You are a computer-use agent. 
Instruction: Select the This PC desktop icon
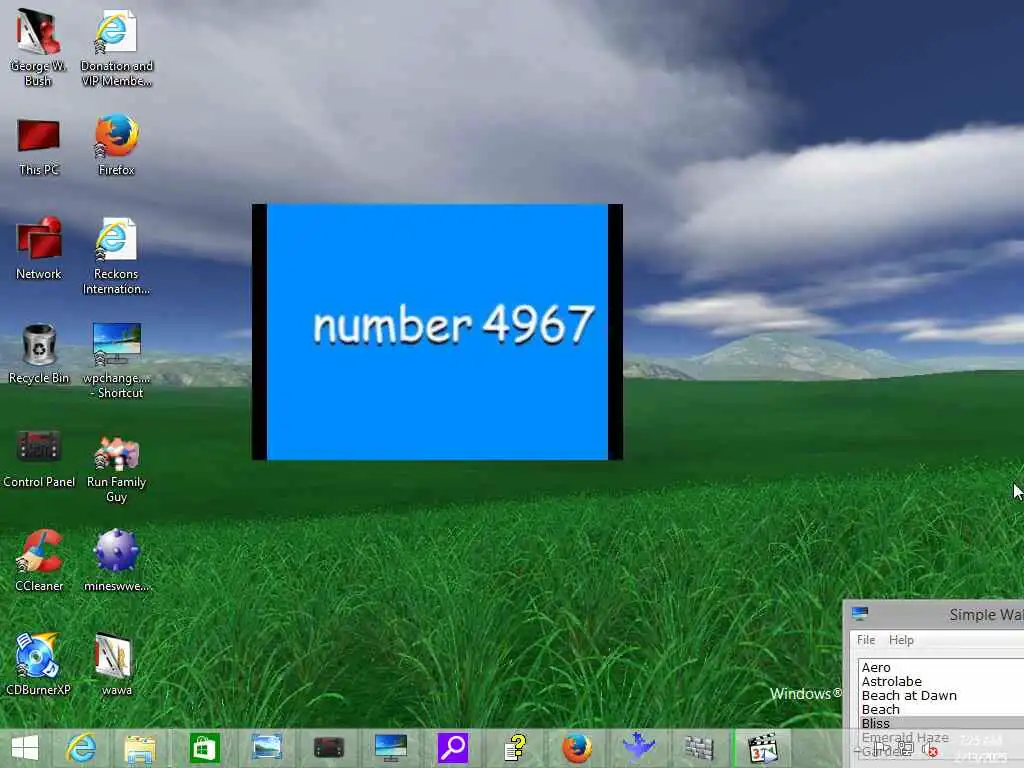(x=39, y=146)
